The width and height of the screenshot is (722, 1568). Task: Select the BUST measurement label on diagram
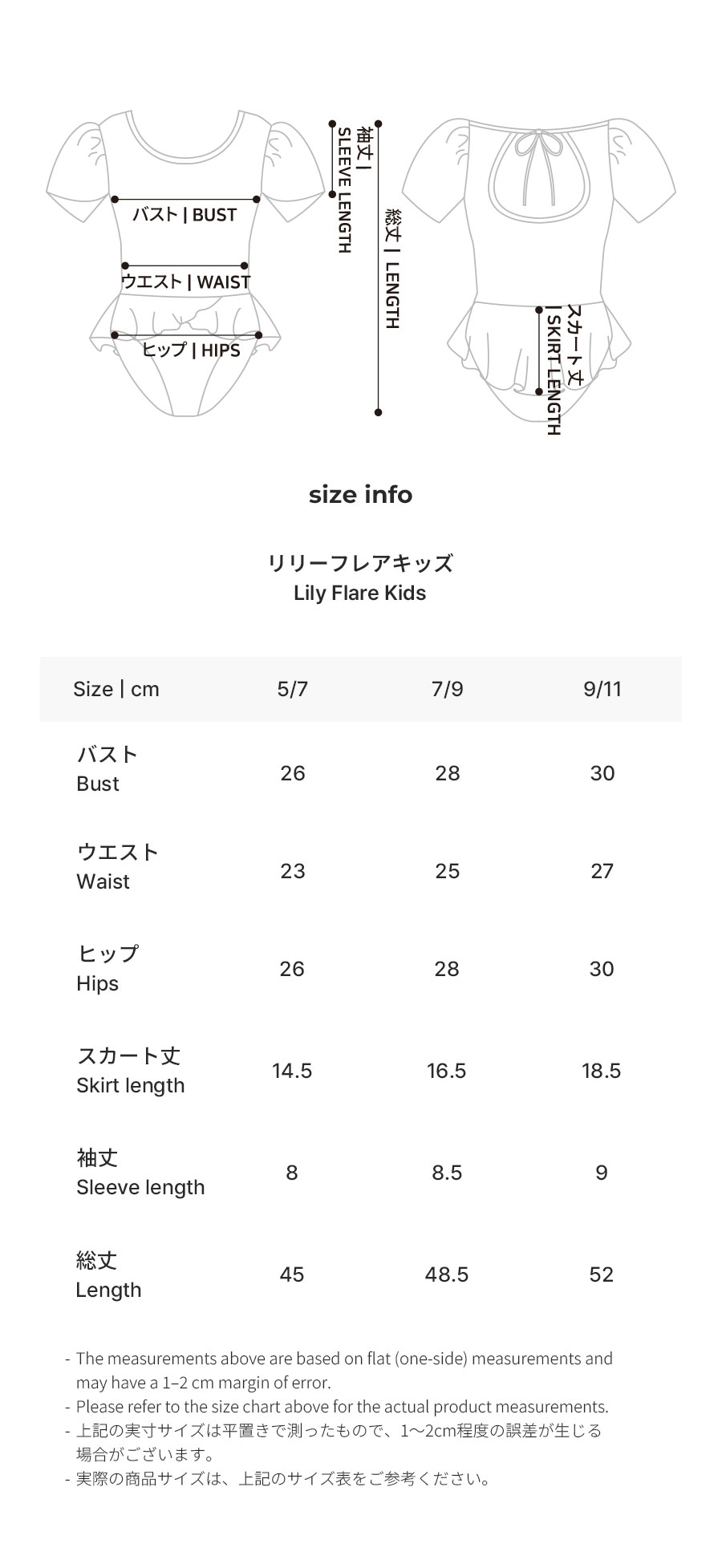185,215
